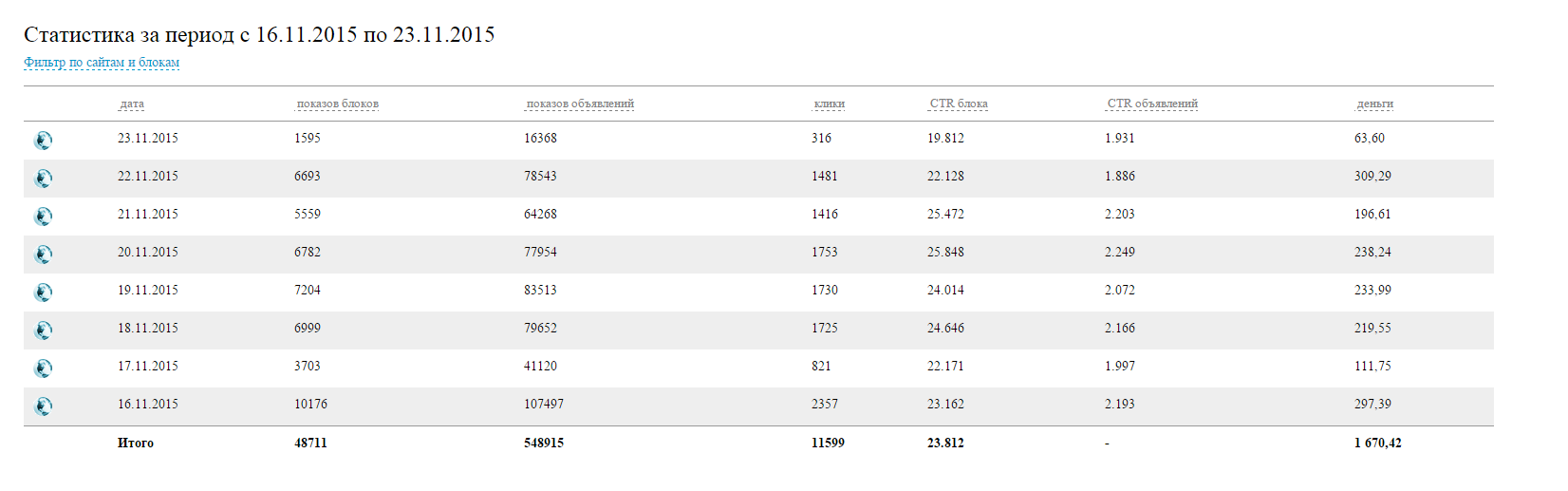Image resolution: width=1568 pixels, height=491 pixels.
Task: Sort by 'показов объявлений' column header
Action: pos(580,104)
